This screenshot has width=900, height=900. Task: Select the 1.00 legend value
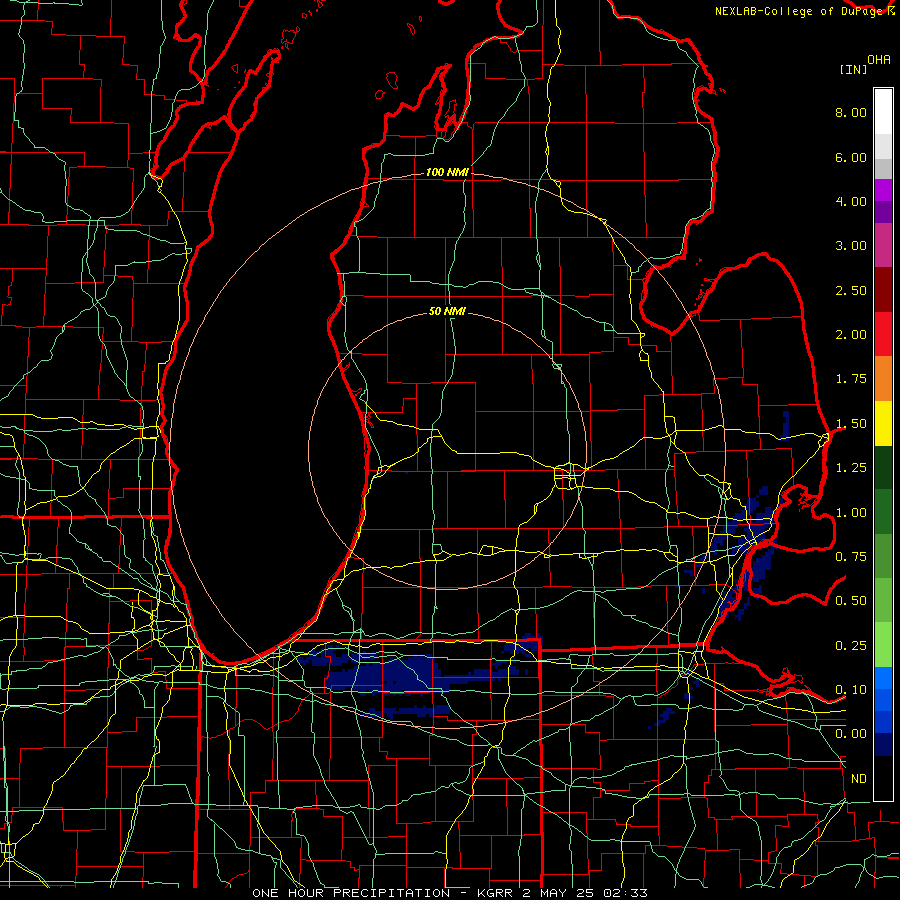851,513
